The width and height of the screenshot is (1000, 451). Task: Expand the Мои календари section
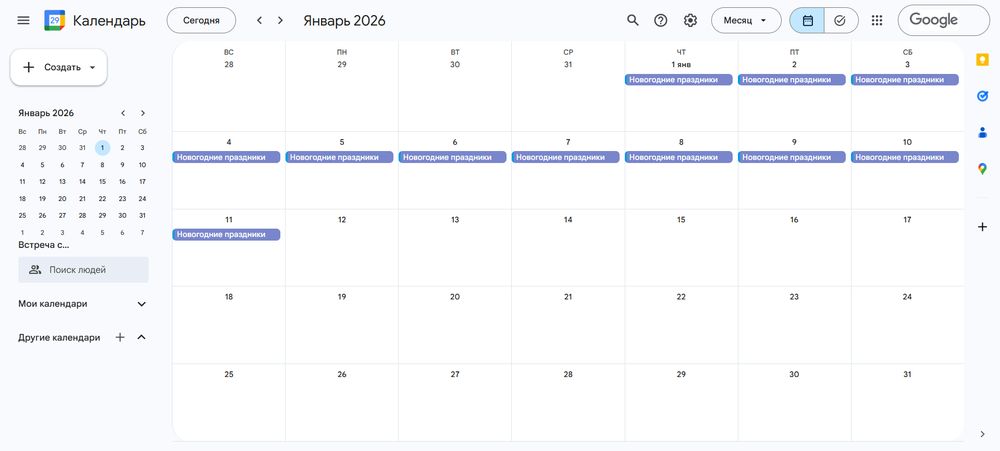click(x=142, y=304)
